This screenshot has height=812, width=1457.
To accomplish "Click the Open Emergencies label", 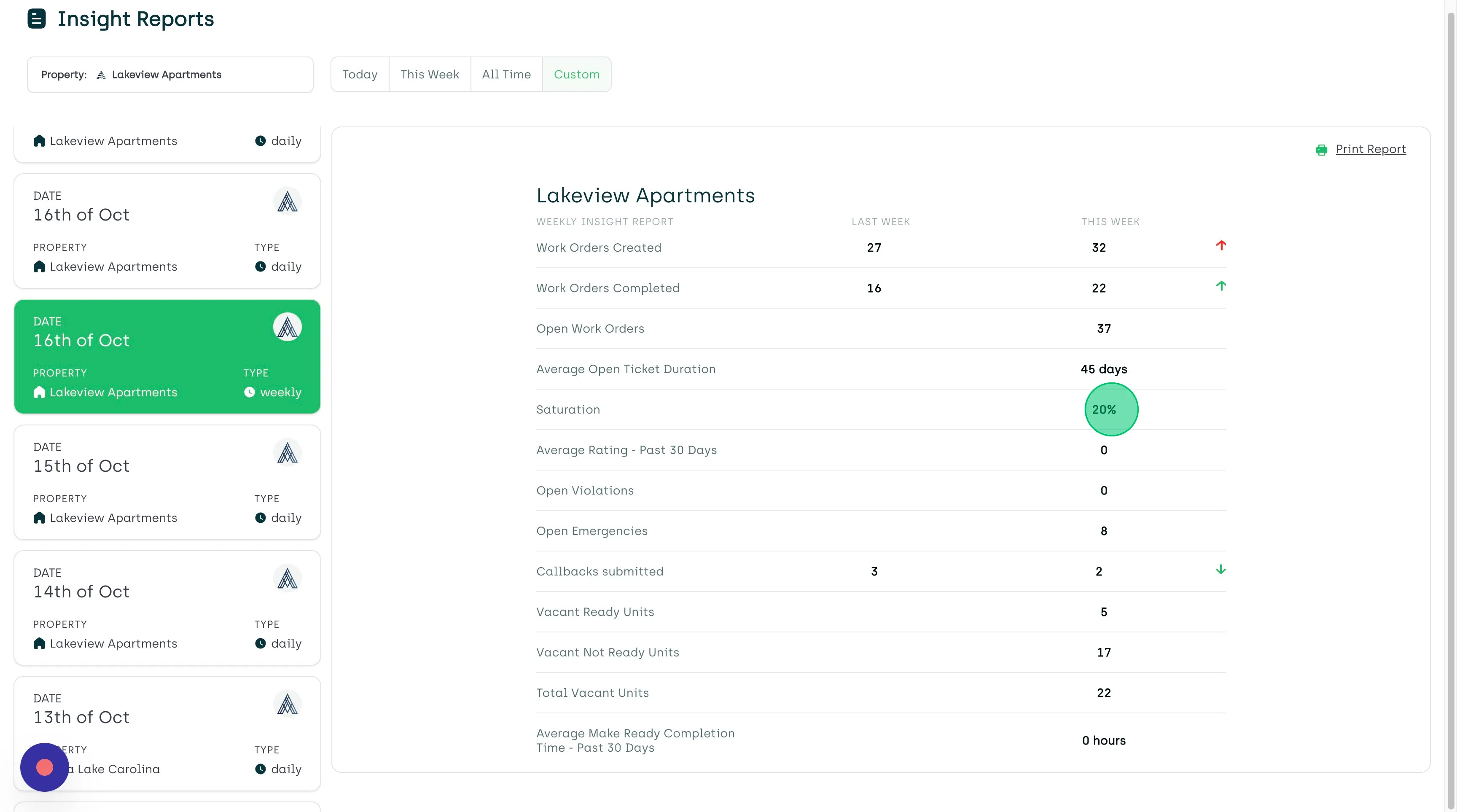I will tap(591, 531).
